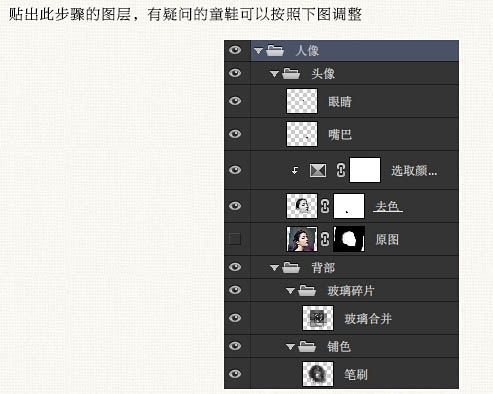493x394 pixels.
Task: Show the hidden 原图 layer
Action: coord(235,239)
